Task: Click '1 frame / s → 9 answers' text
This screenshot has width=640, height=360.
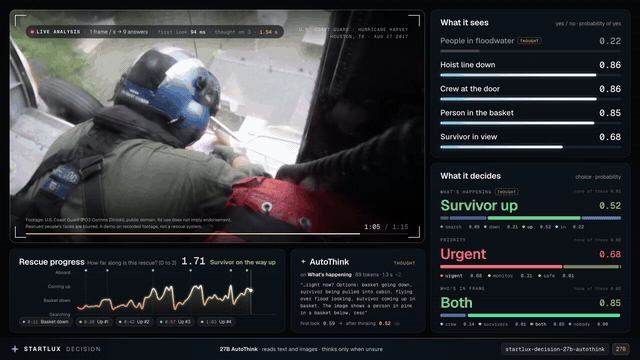Action: [x=119, y=32]
